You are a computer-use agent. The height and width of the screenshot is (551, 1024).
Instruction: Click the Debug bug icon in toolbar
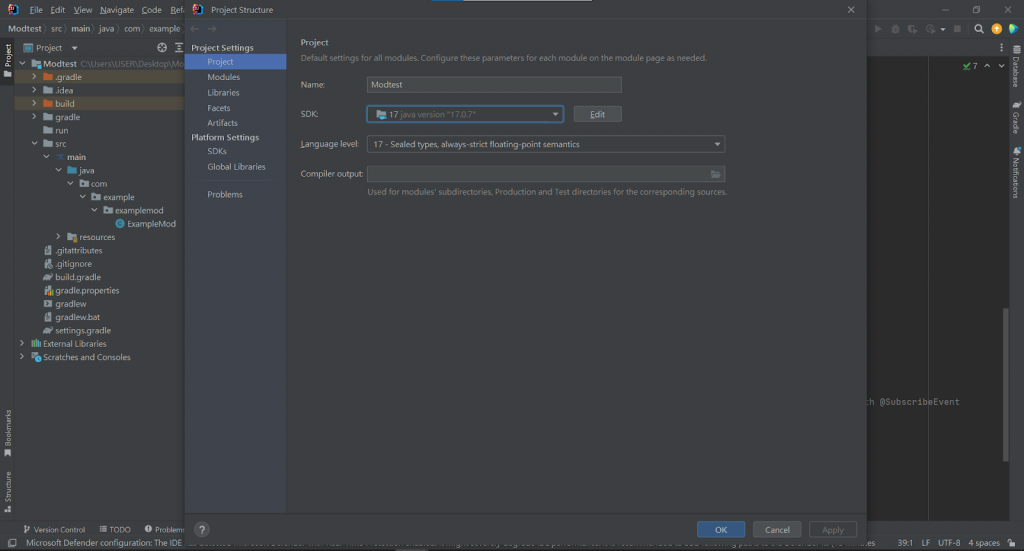[x=895, y=29]
